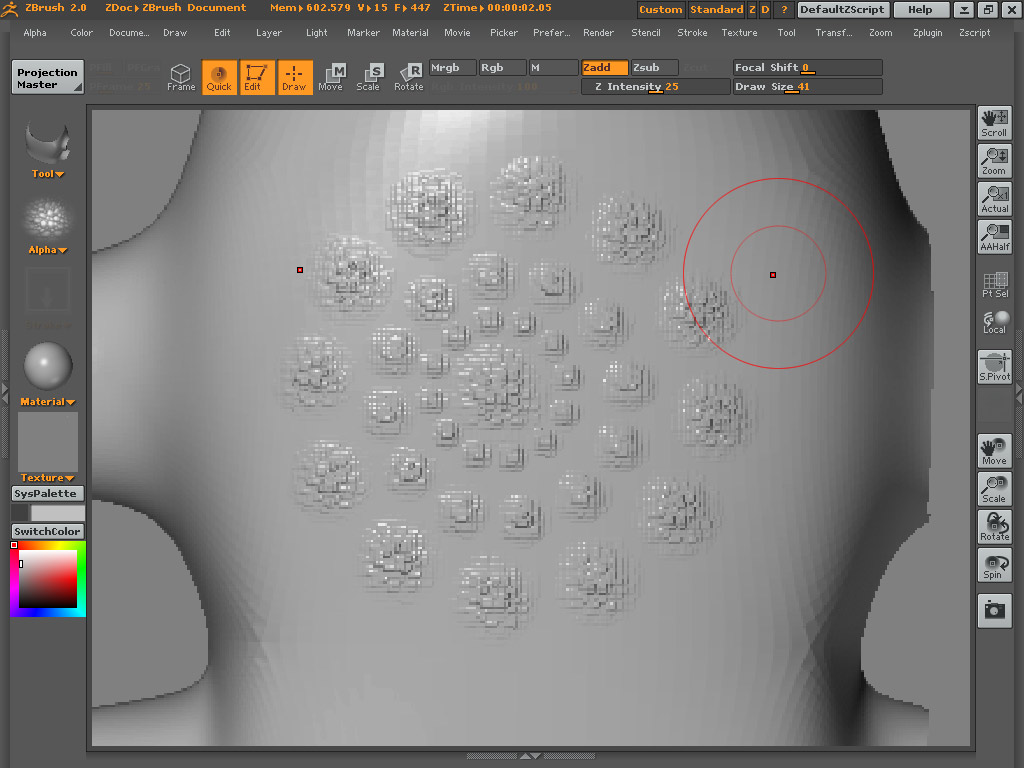This screenshot has height=768, width=1024.
Task: Open the empty Texture thumbnail
Action: point(48,441)
